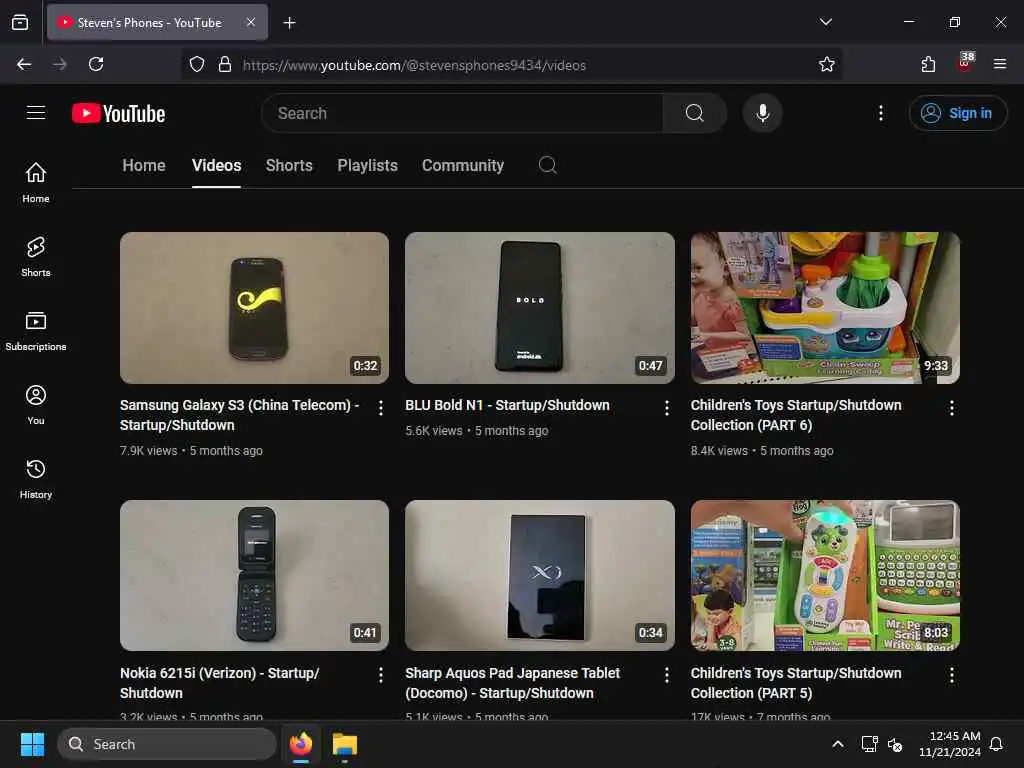Open the list all tabs dropdown
This screenshot has width=1024, height=768.
point(825,22)
